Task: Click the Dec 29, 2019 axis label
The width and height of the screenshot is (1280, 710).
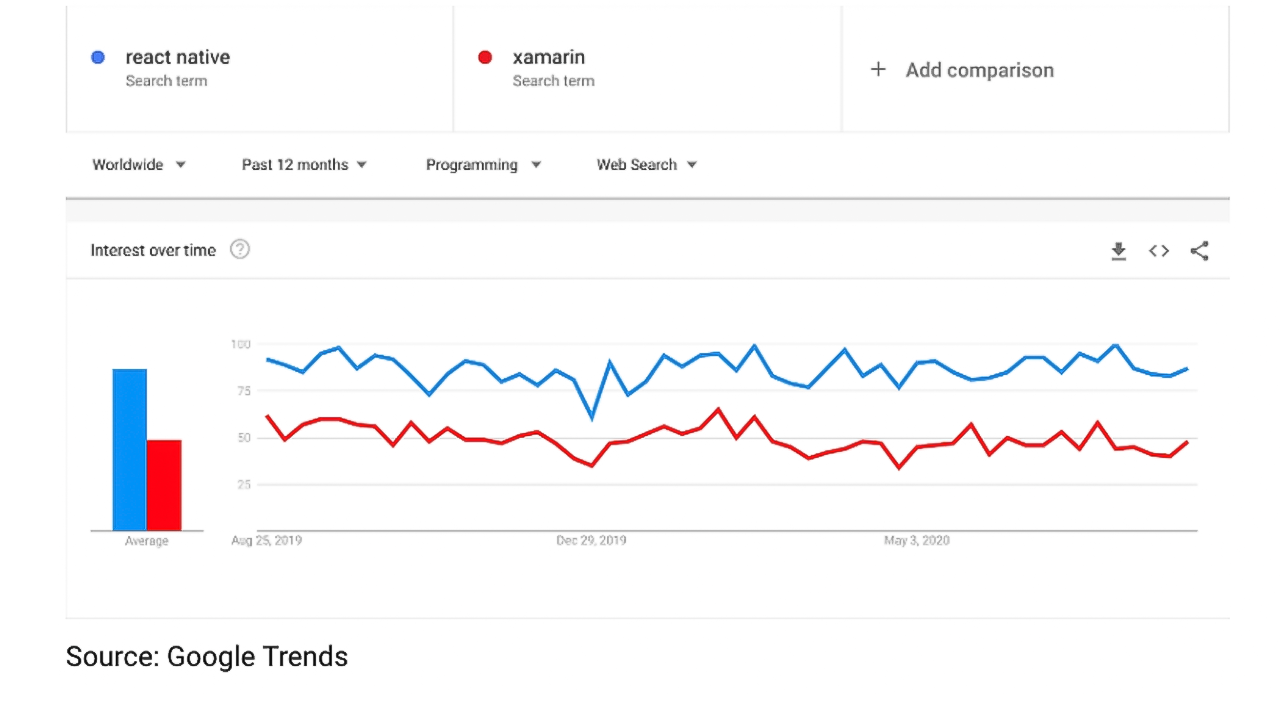Action: pyautogui.click(x=591, y=540)
